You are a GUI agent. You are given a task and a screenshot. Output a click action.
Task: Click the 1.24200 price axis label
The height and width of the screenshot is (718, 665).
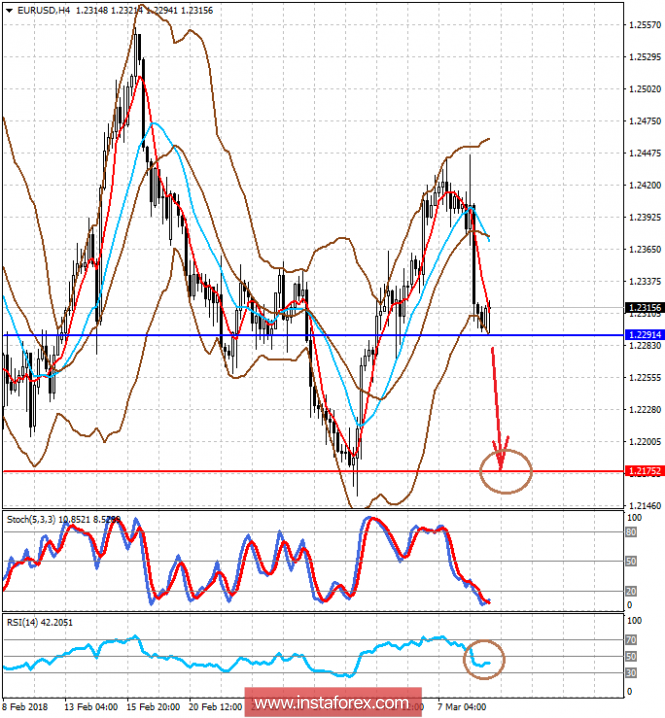pos(644,185)
